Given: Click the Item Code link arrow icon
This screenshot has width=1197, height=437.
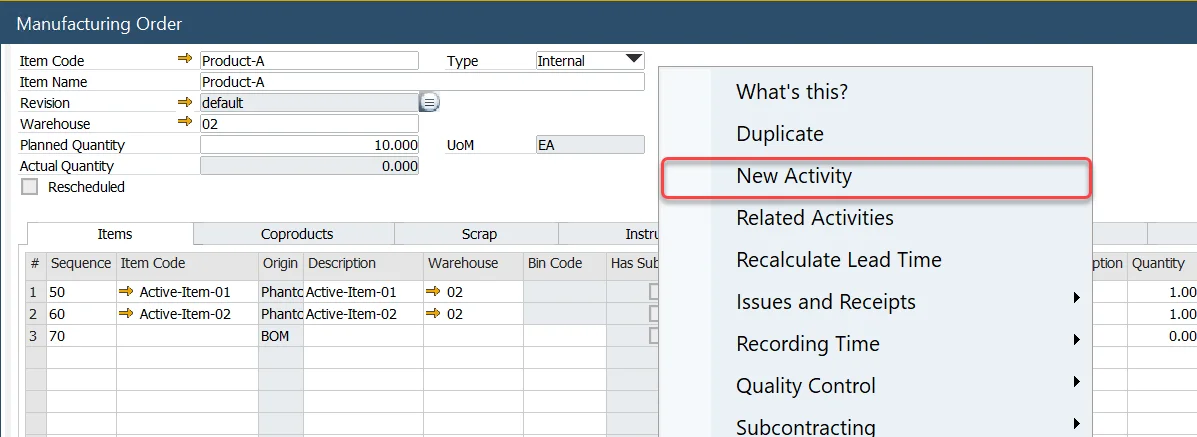Looking at the screenshot, I should pos(184,60).
